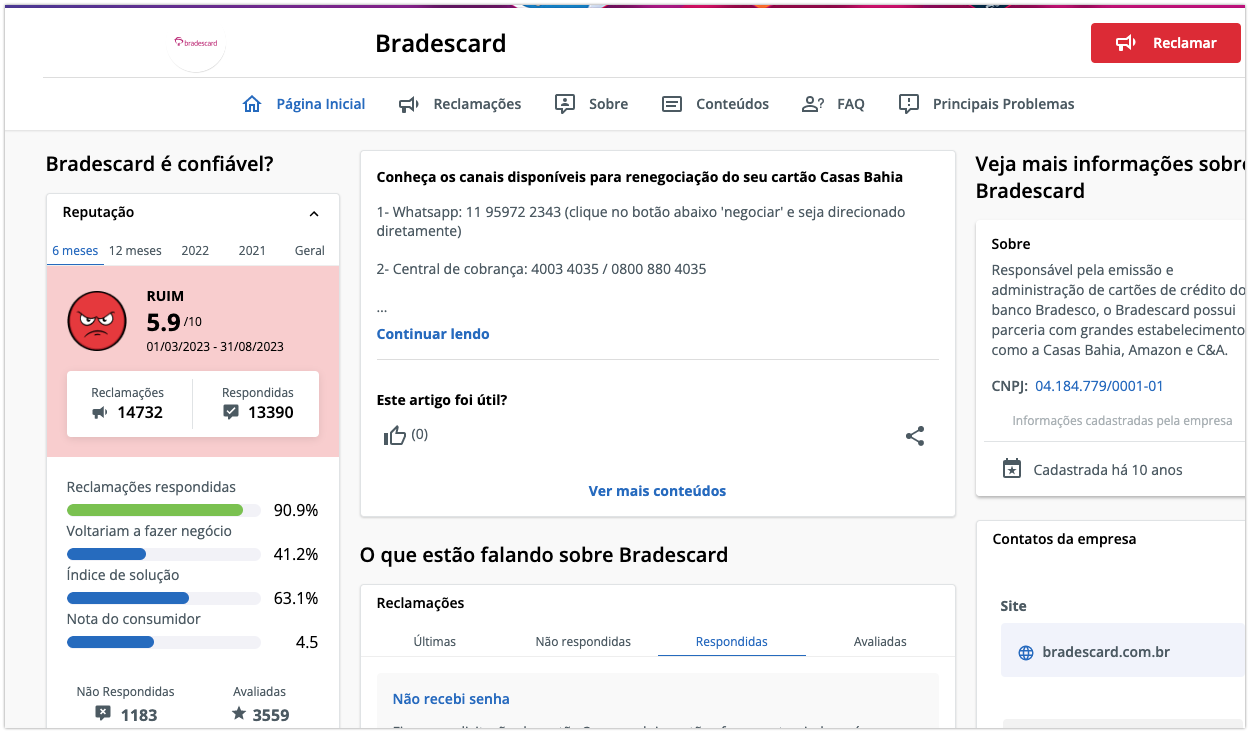Viewport: 1250px width, 733px height.
Task: Select the Avaliadas complaints tab
Action: (880, 641)
